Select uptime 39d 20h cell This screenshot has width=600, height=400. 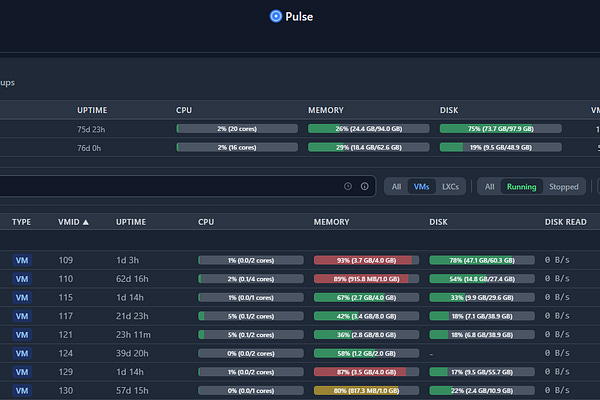click(132, 353)
